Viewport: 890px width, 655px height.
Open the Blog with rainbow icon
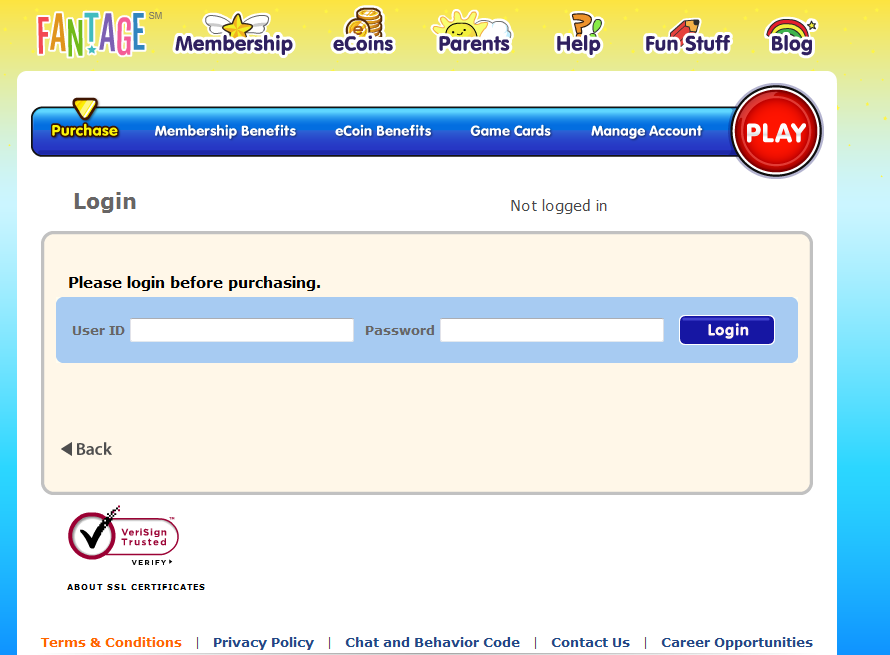coord(792,37)
